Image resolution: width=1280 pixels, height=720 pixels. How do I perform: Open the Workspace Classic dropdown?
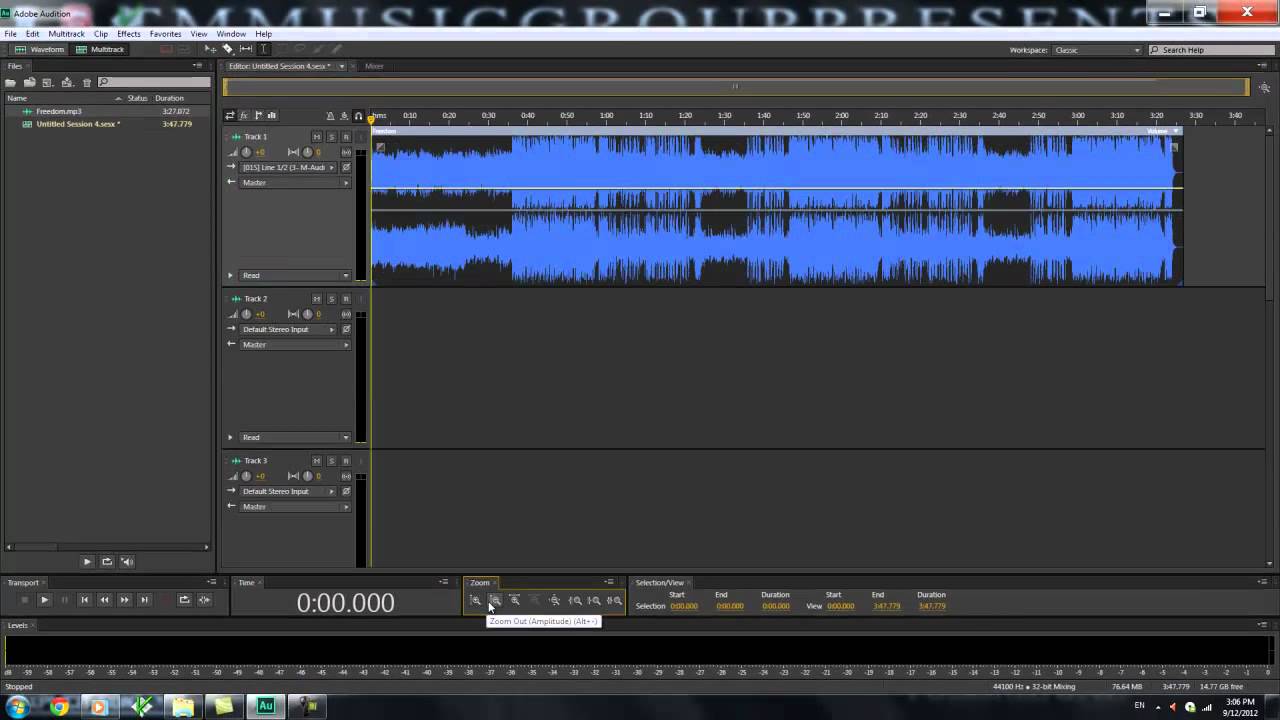click(x=1098, y=50)
